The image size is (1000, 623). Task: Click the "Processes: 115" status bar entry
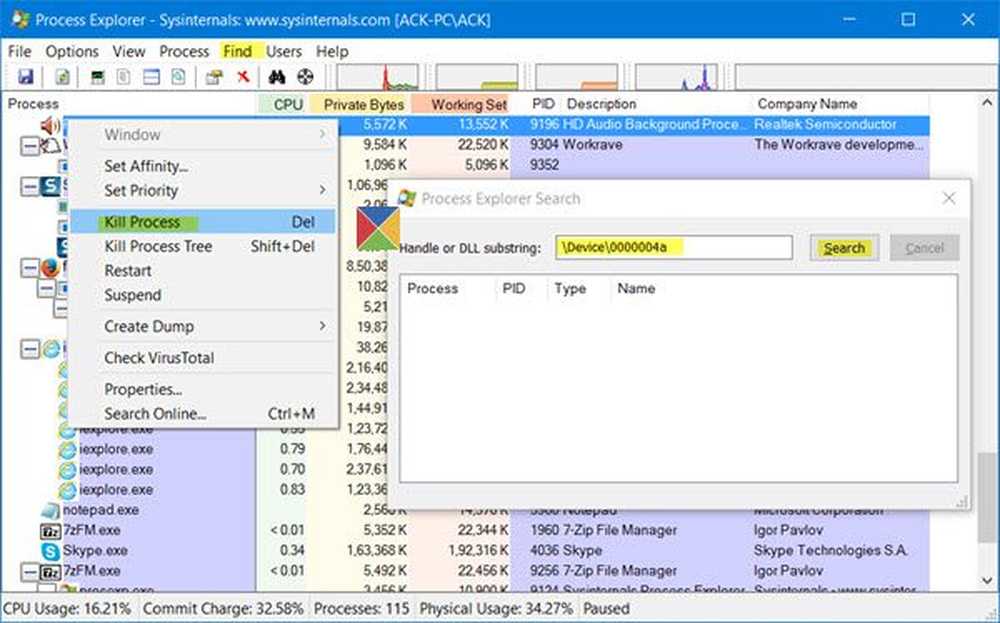coord(361,609)
